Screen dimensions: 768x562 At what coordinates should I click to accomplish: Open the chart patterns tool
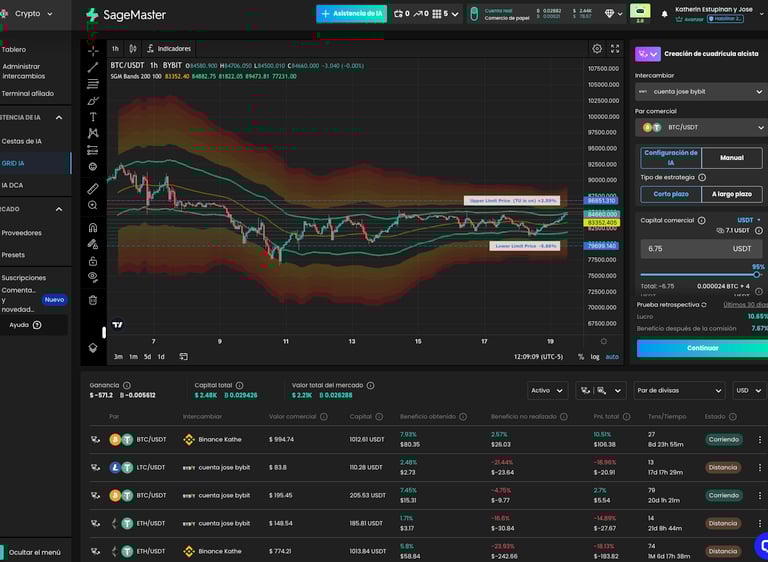pyautogui.click(x=93, y=133)
